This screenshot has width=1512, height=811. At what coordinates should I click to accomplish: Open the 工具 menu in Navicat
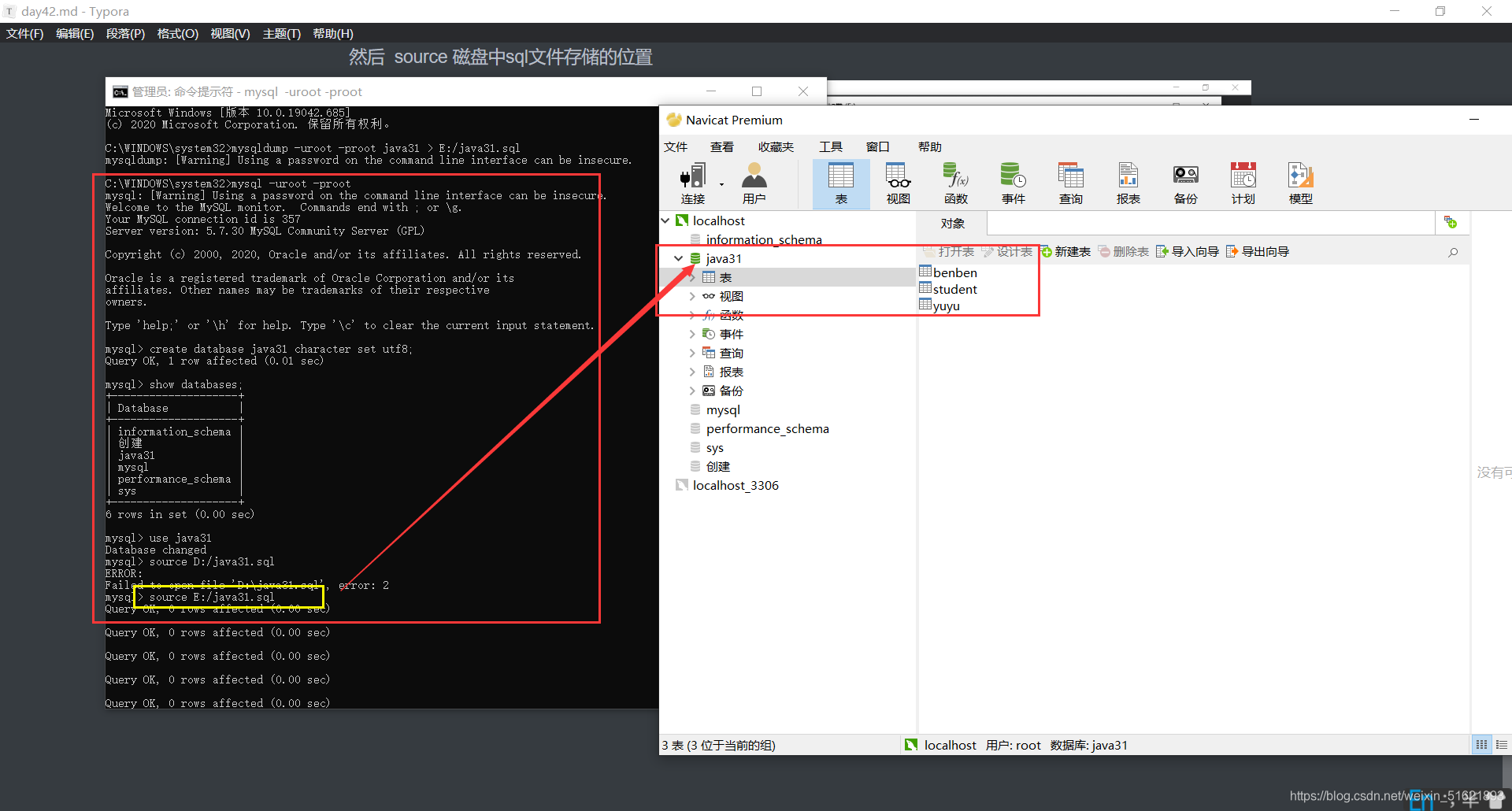(831, 146)
